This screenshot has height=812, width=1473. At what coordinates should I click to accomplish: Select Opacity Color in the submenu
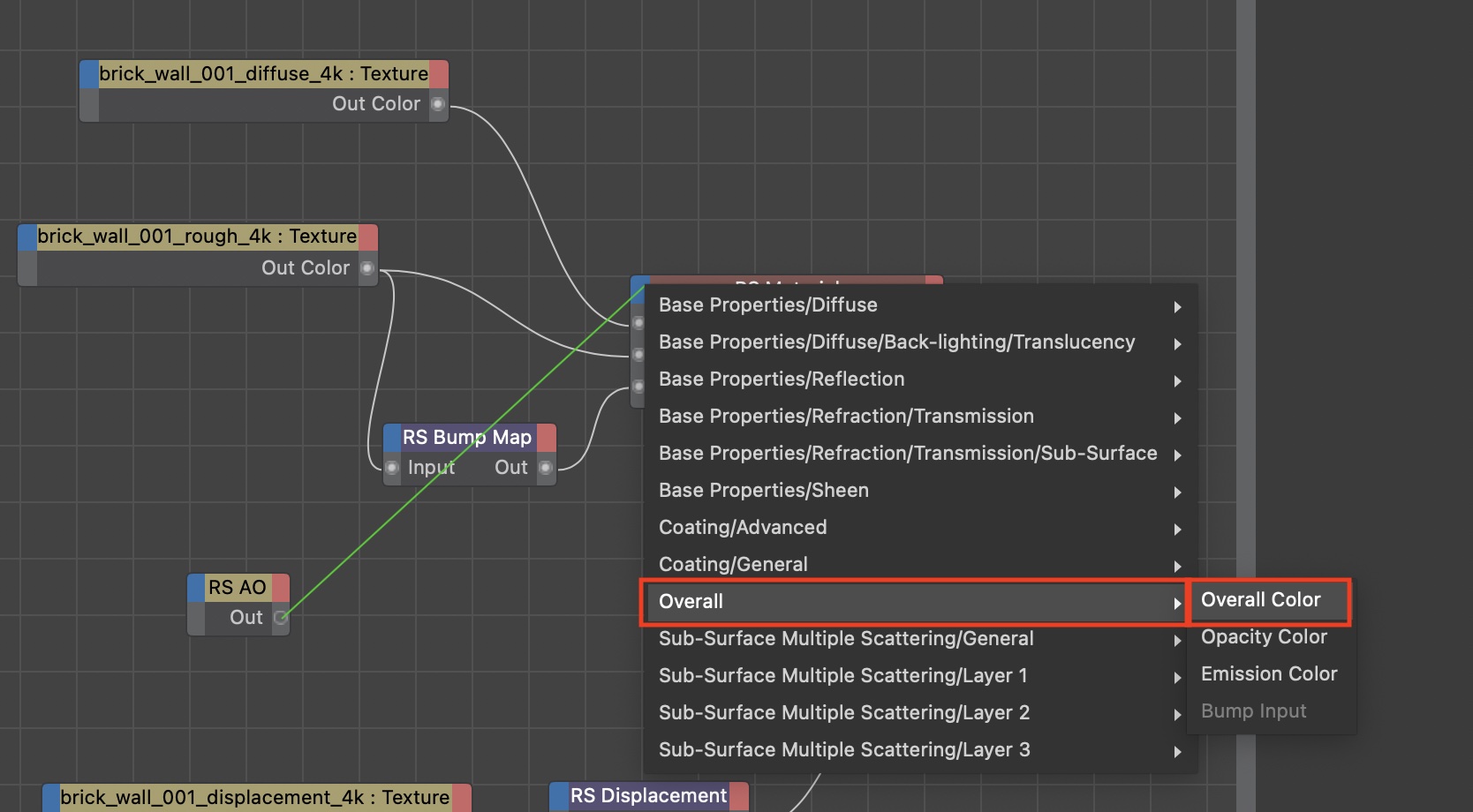click(1264, 637)
